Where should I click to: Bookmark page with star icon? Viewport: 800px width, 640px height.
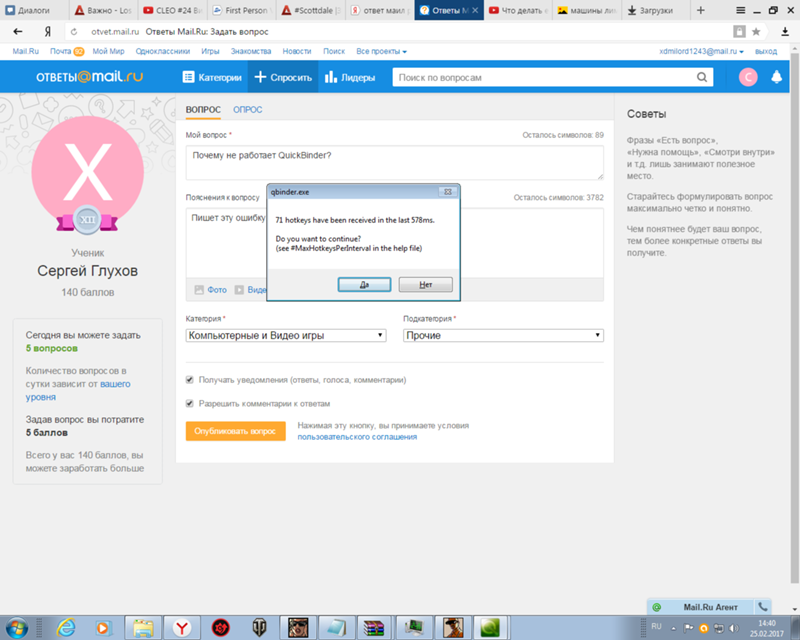756,32
